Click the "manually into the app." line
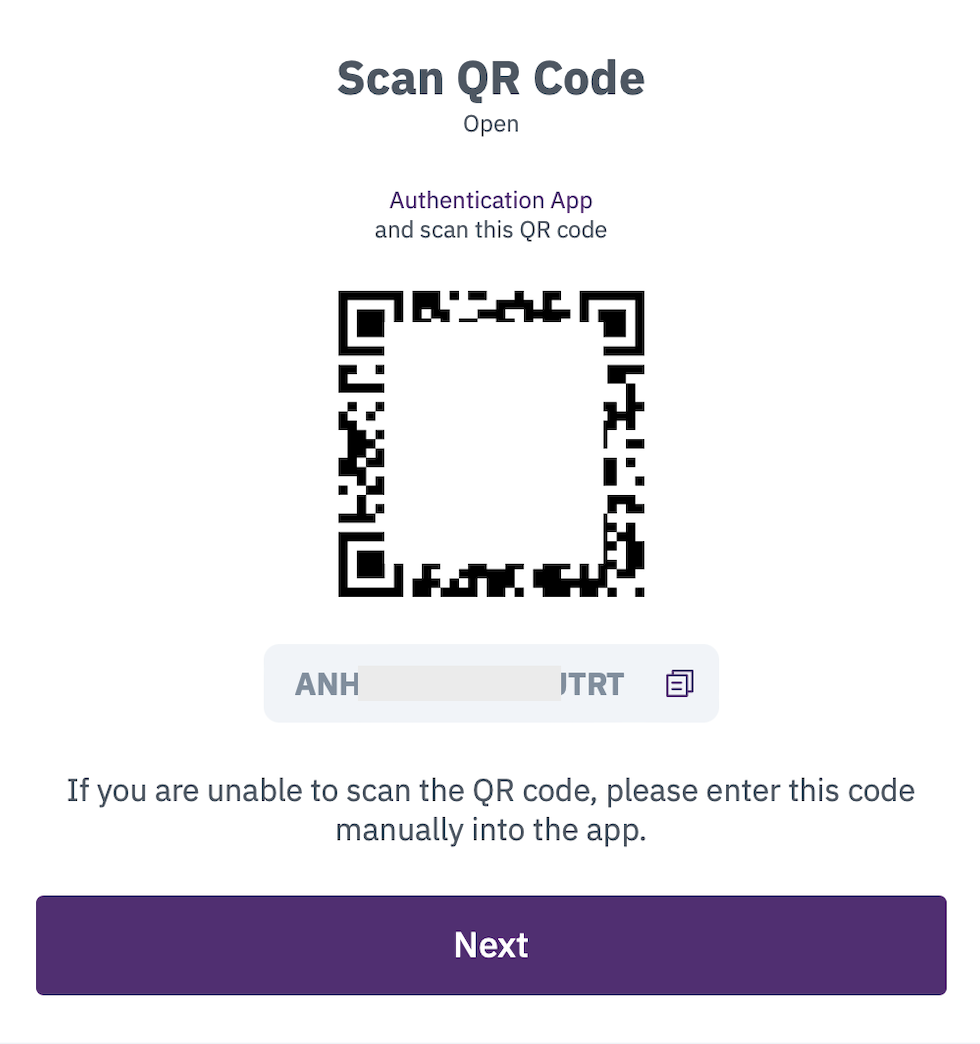Viewport: 980px width, 1044px height. pyautogui.click(x=491, y=830)
